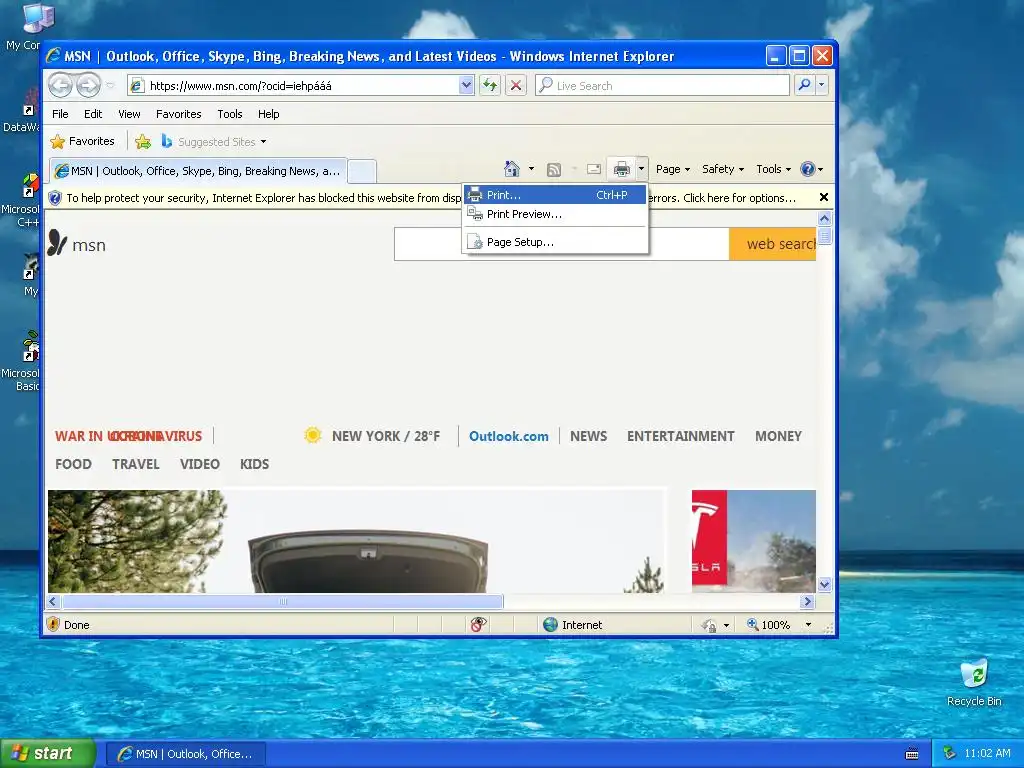Choose Print Preview... menu item
This screenshot has width=1024, height=768.
(x=555, y=214)
